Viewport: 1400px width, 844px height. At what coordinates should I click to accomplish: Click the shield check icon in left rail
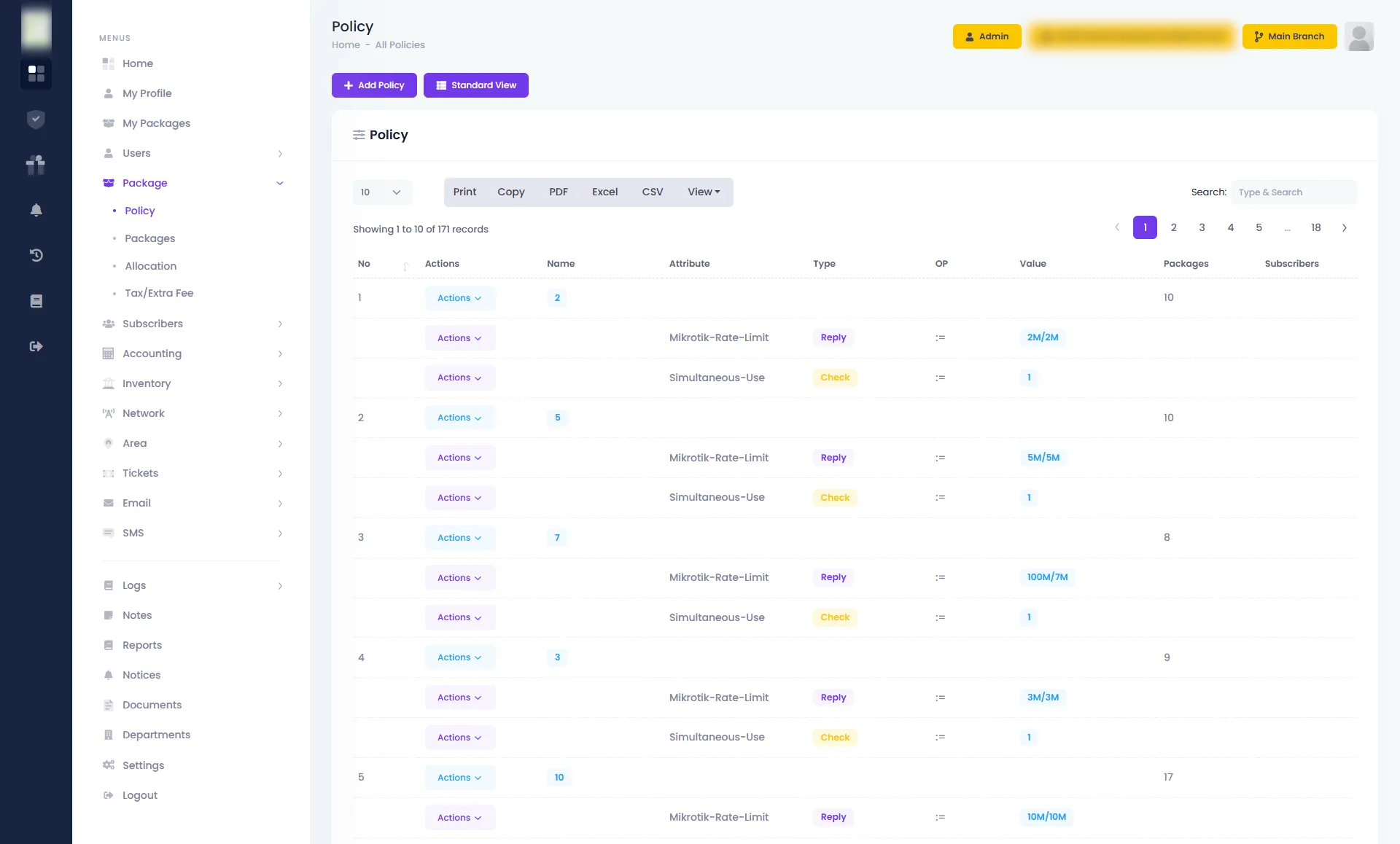(36, 120)
